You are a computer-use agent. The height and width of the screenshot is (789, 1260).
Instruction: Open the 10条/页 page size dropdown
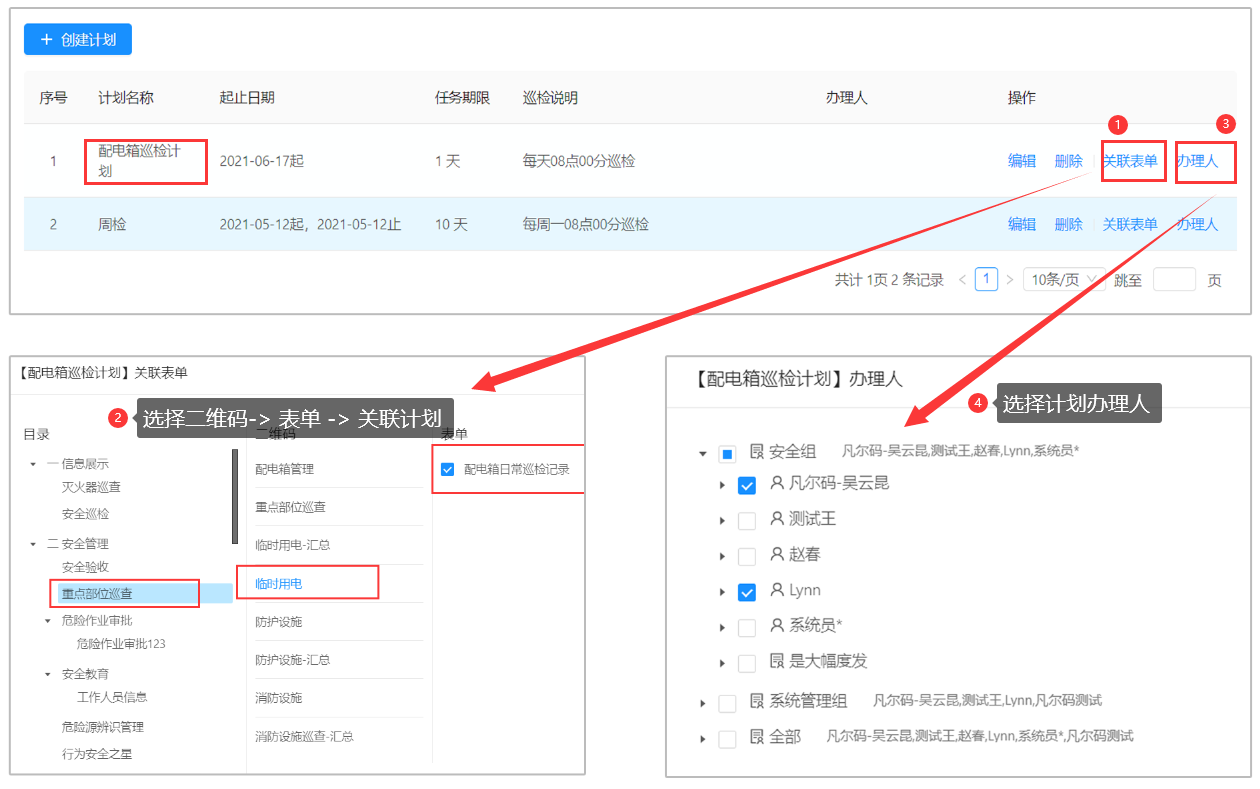click(x=1063, y=279)
